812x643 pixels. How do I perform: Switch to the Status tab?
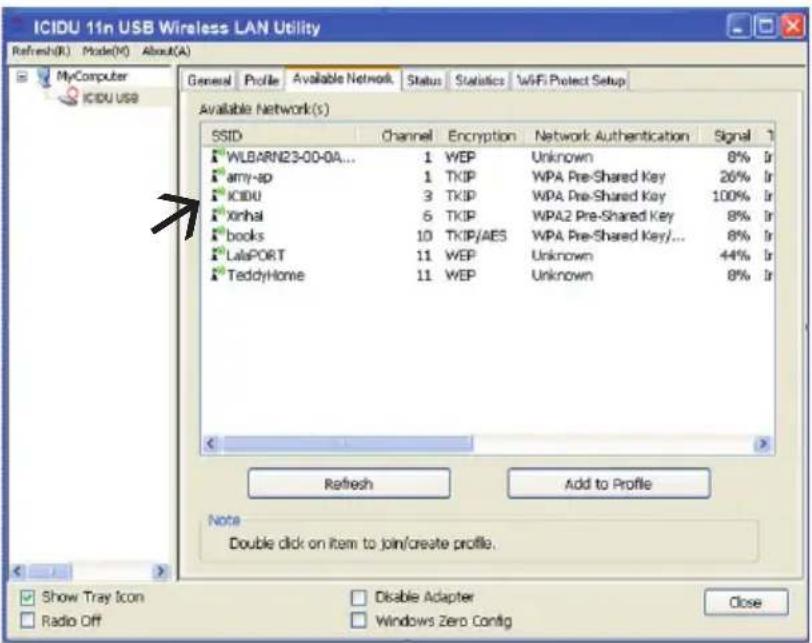click(424, 81)
